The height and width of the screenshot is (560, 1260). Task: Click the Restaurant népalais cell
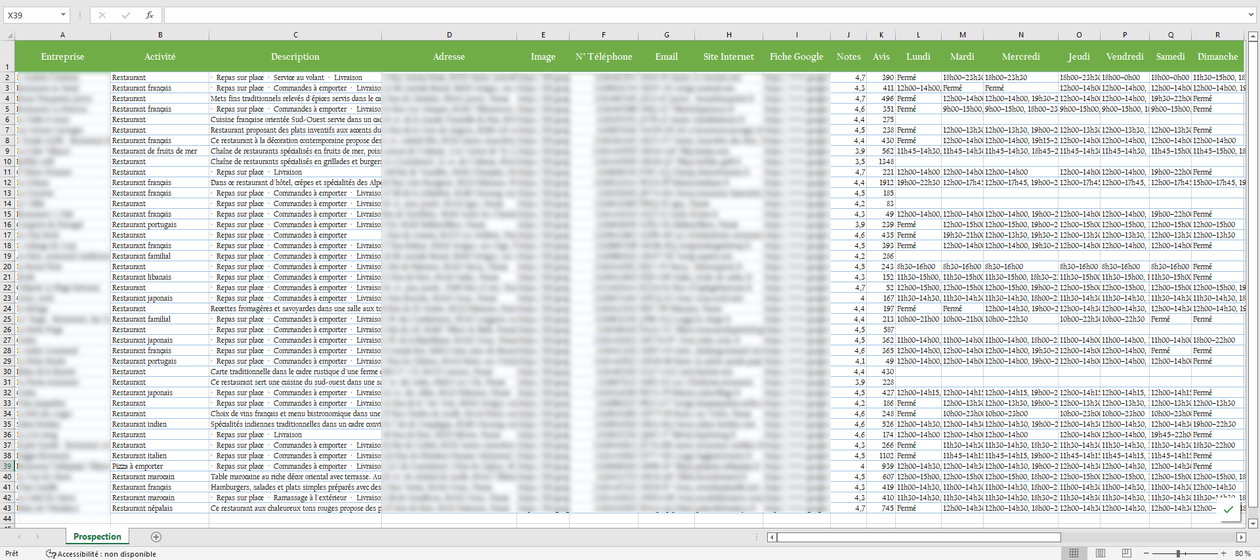click(x=160, y=508)
